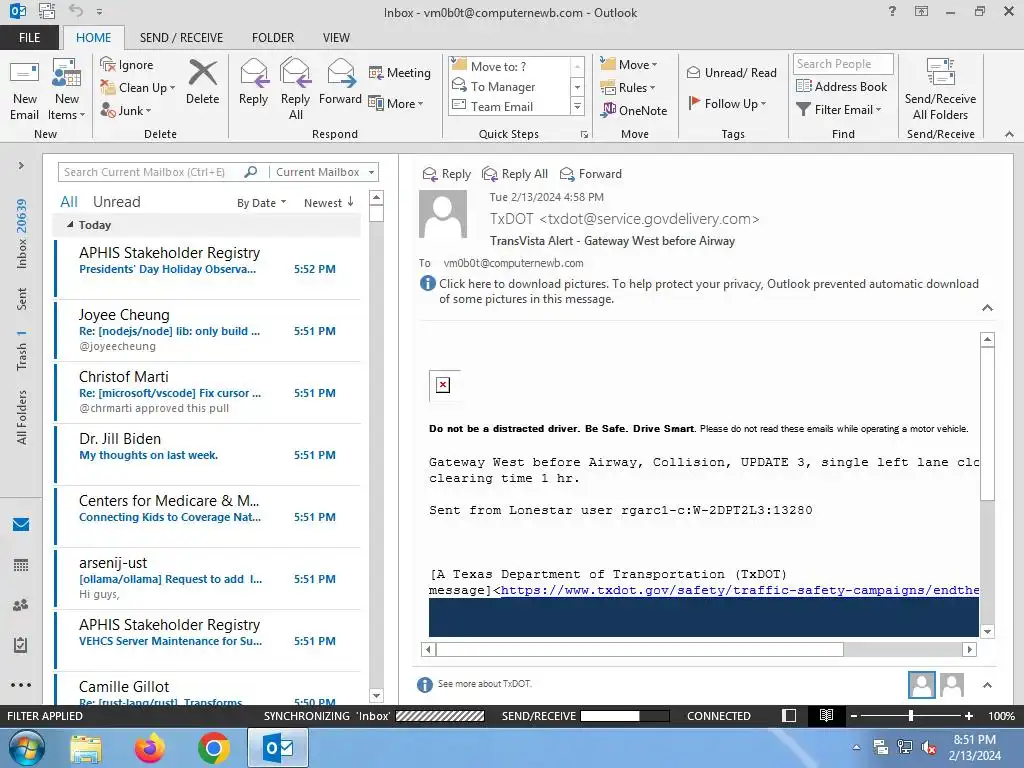This screenshot has height=768, width=1024.
Task: Open the Follow Up dropdown
Action: 727,103
